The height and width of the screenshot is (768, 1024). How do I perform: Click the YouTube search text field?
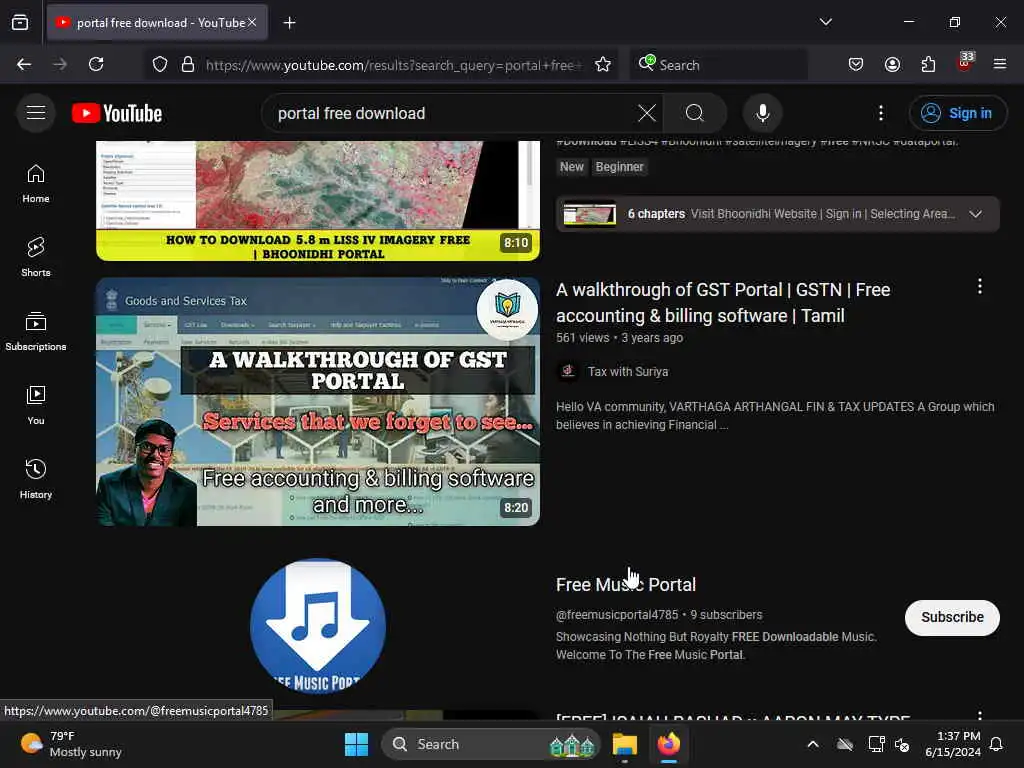451,113
